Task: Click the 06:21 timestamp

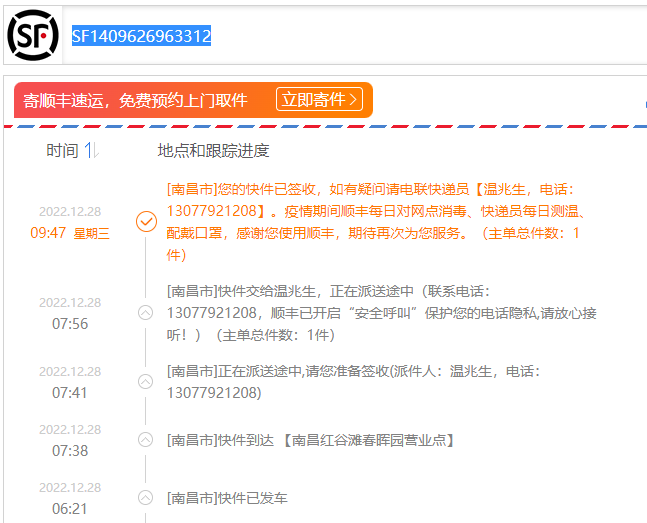Action: 70,509
